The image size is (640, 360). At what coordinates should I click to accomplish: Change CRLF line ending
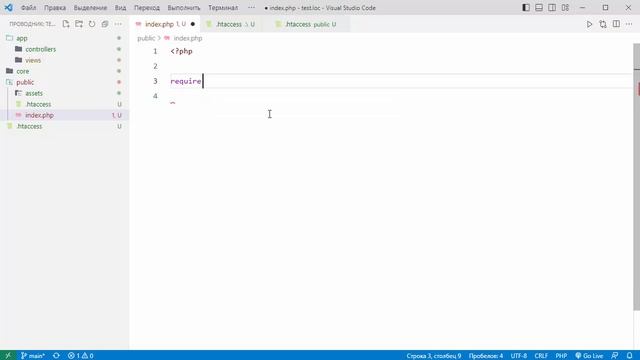[541, 356]
